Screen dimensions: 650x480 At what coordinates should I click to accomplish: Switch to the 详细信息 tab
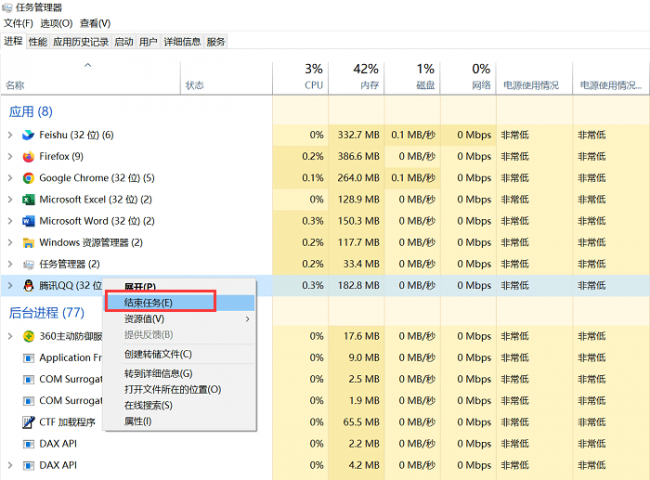point(182,41)
